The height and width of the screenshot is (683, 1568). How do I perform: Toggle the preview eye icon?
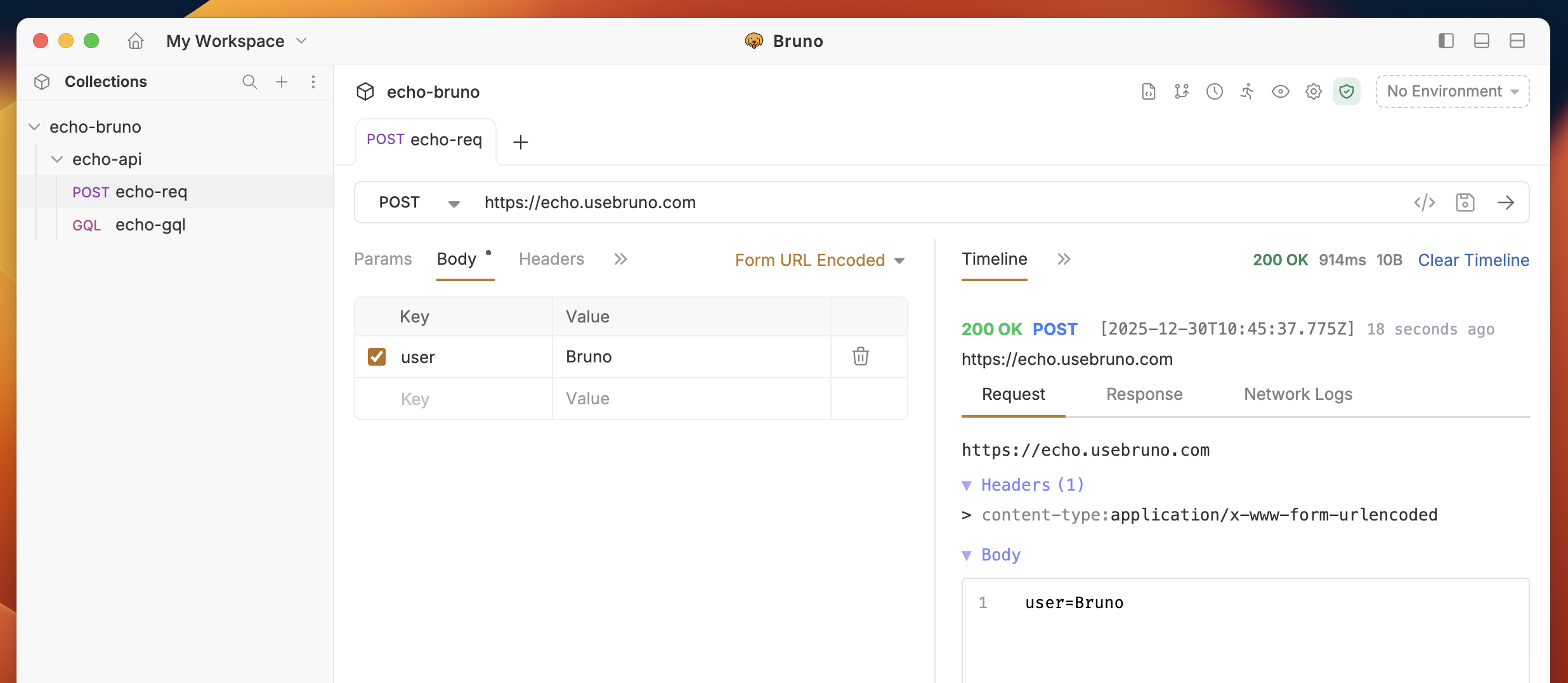coord(1280,91)
